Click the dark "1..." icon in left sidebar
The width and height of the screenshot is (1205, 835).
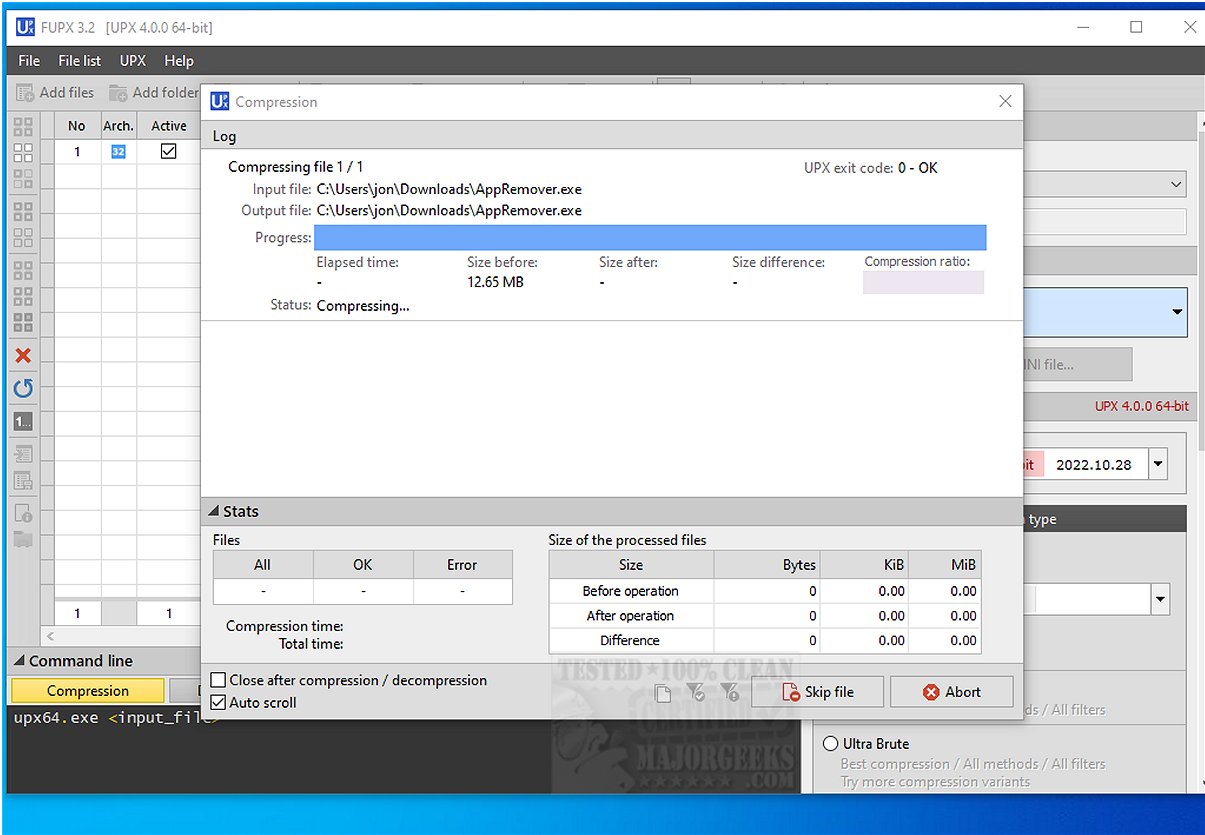click(x=23, y=421)
